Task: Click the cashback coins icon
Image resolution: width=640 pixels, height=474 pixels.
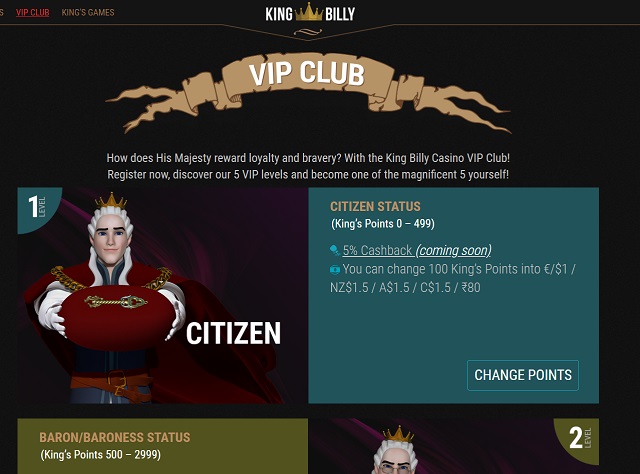Action: coord(335,250)
